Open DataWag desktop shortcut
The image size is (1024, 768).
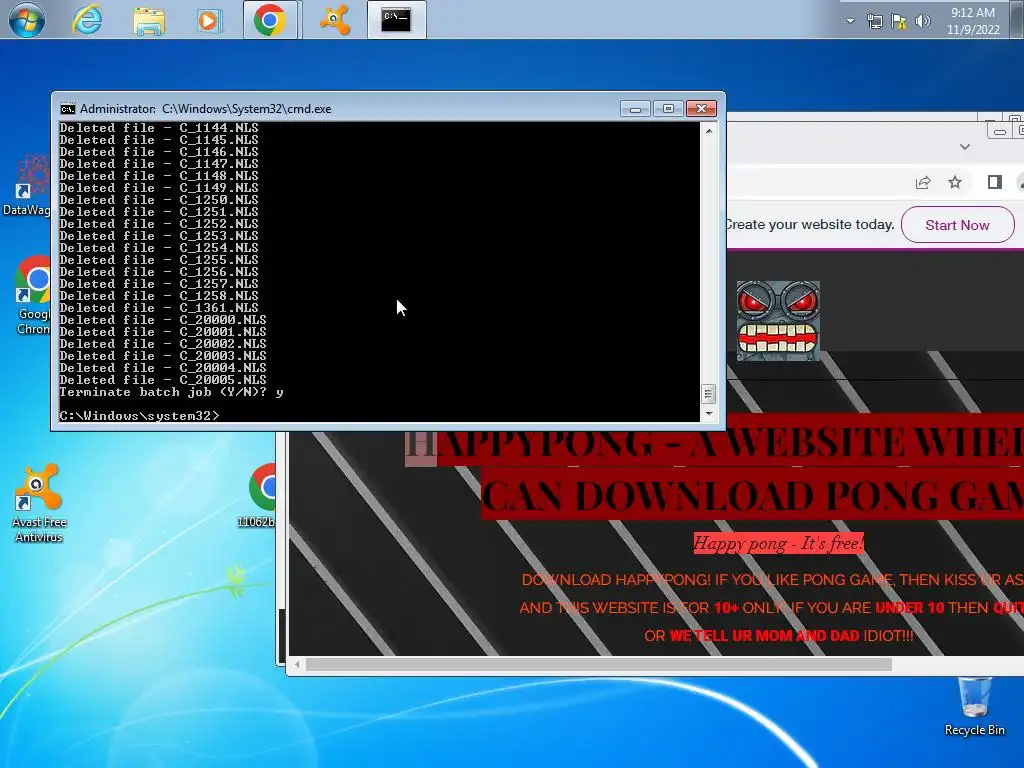27,186
